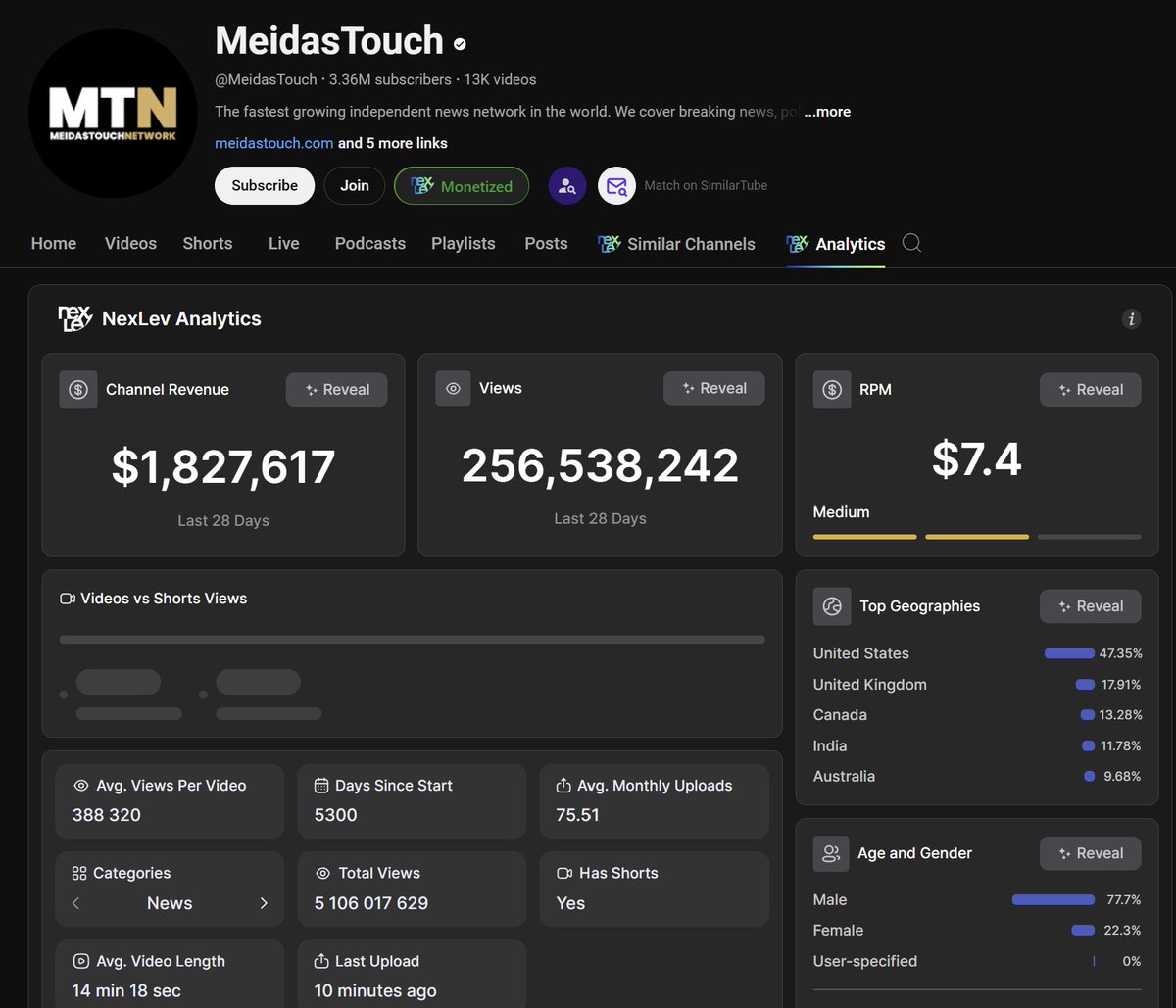Viewport: 1176px width, 1008px height.
Task: Click the Female row label
Action: [838, 931]
